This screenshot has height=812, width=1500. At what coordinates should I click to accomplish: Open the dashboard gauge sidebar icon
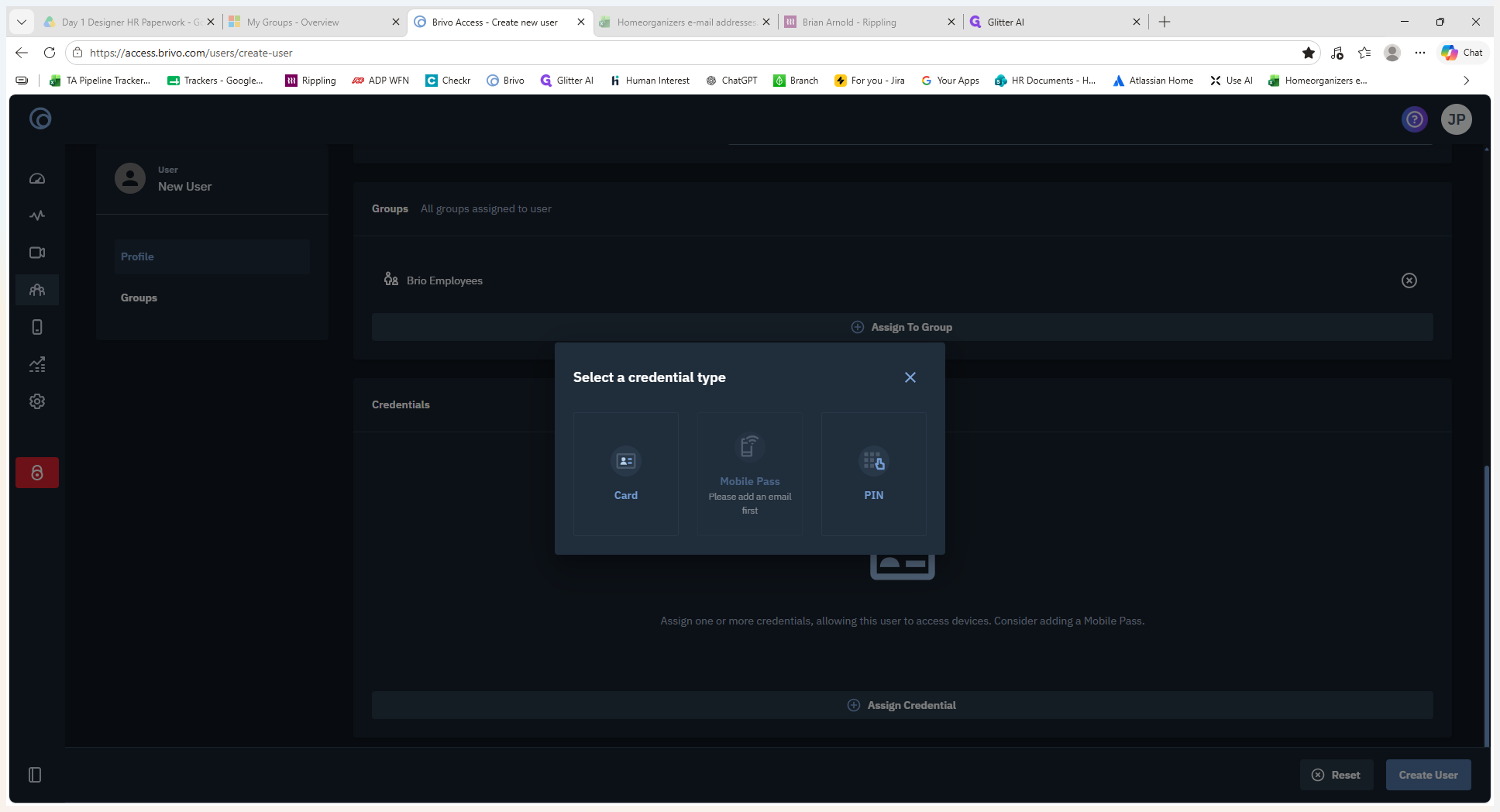(x=37, y=178)
